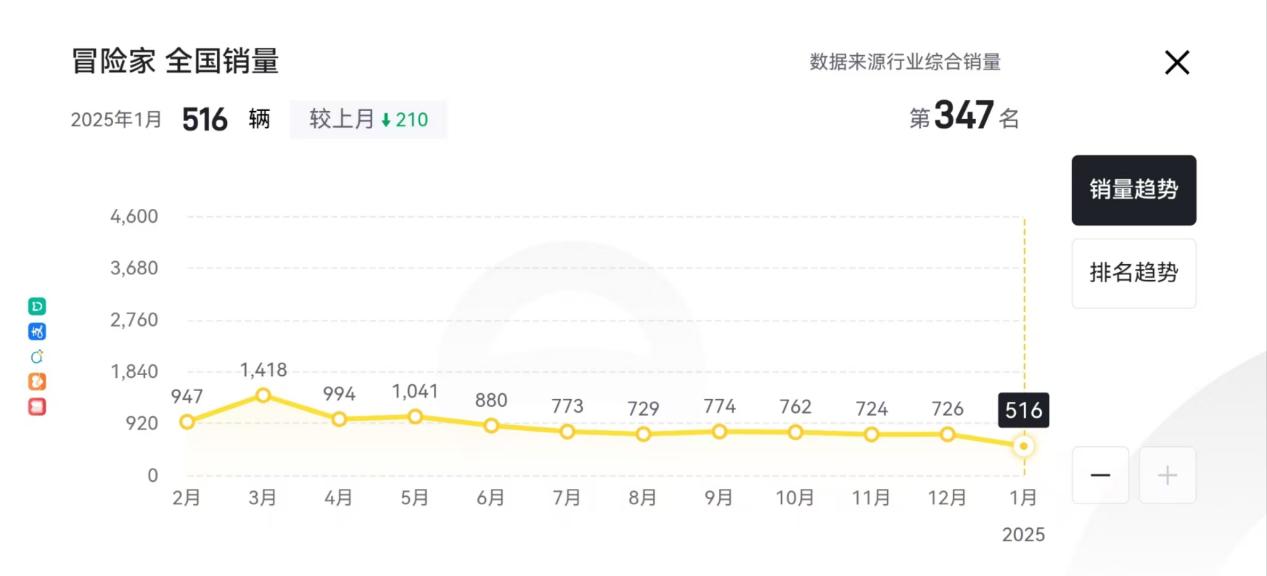Select the May 1,041 data point

pos(415,416)
